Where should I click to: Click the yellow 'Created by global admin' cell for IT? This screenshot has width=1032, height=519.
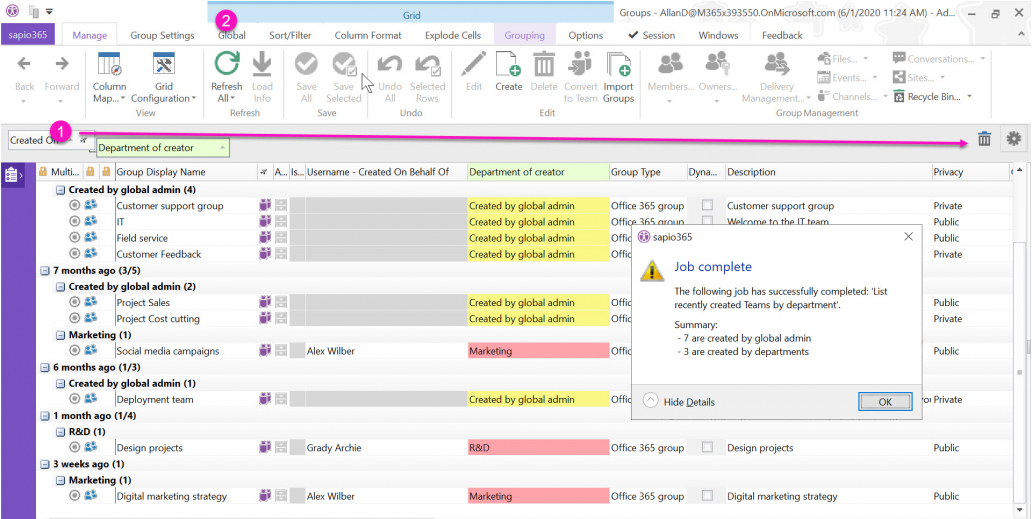(x=538, y=222)
